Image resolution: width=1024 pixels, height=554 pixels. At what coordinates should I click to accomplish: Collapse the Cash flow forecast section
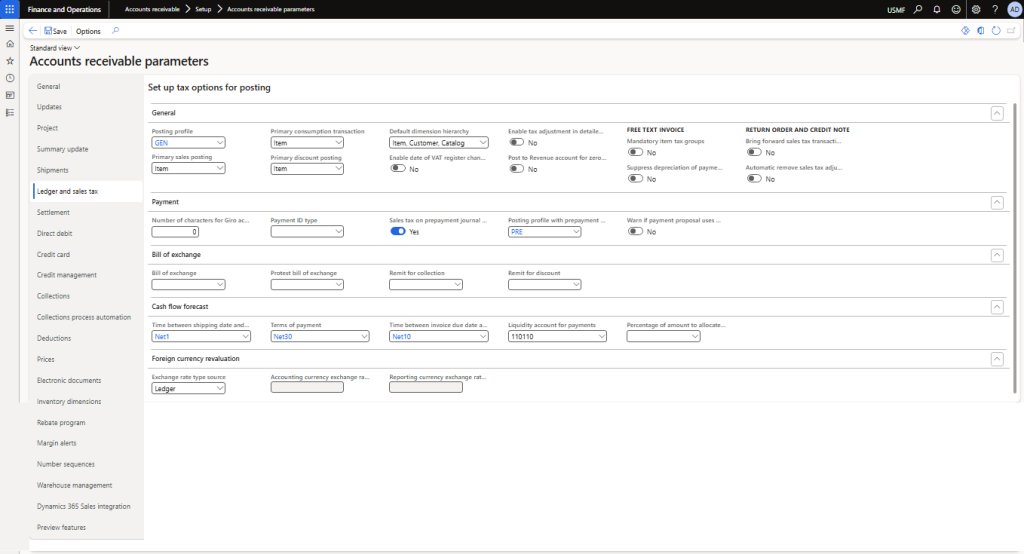tap(996, 306)
